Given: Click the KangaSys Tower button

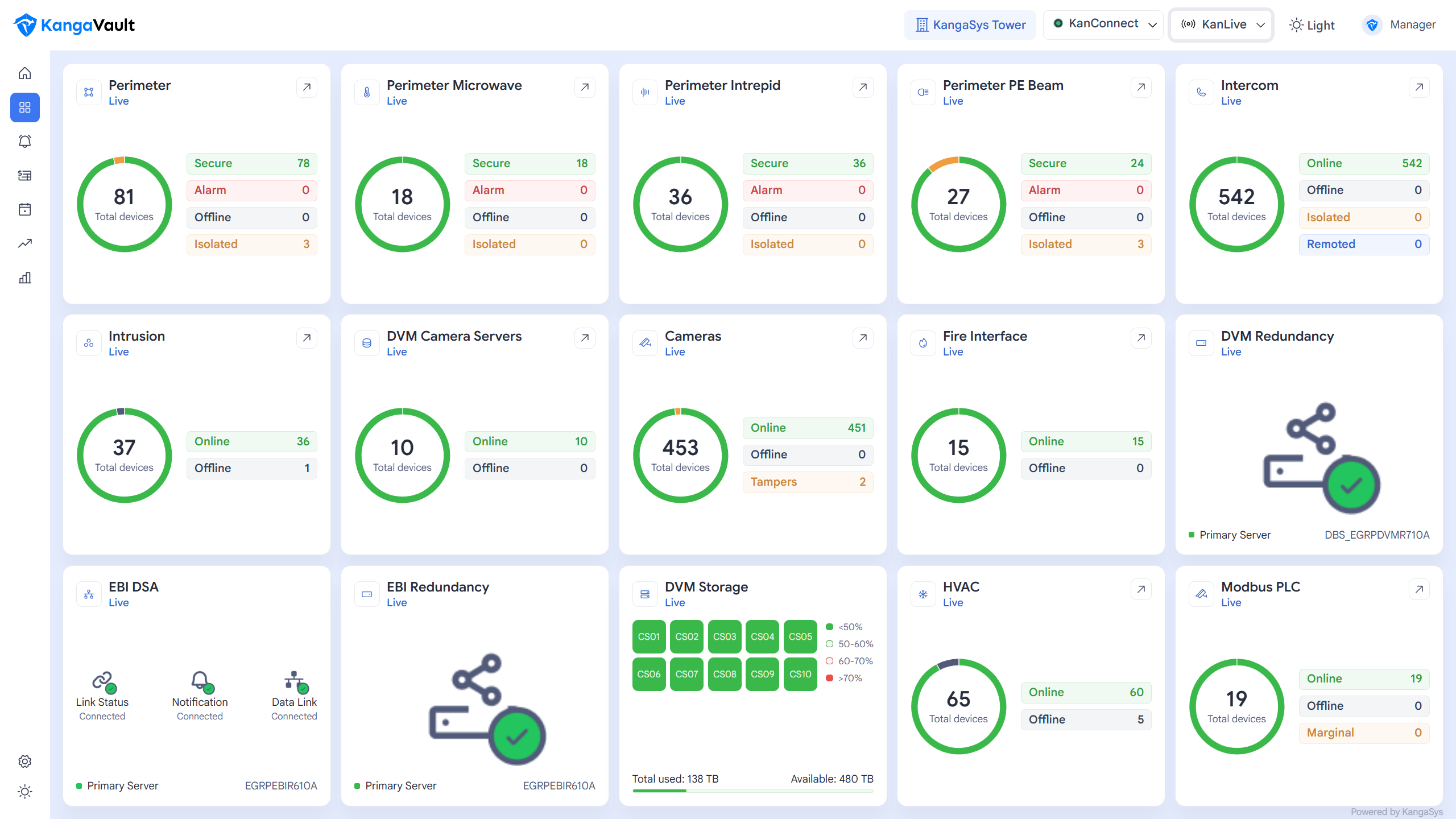Looking at the screenshot, I should coord(970,25).
